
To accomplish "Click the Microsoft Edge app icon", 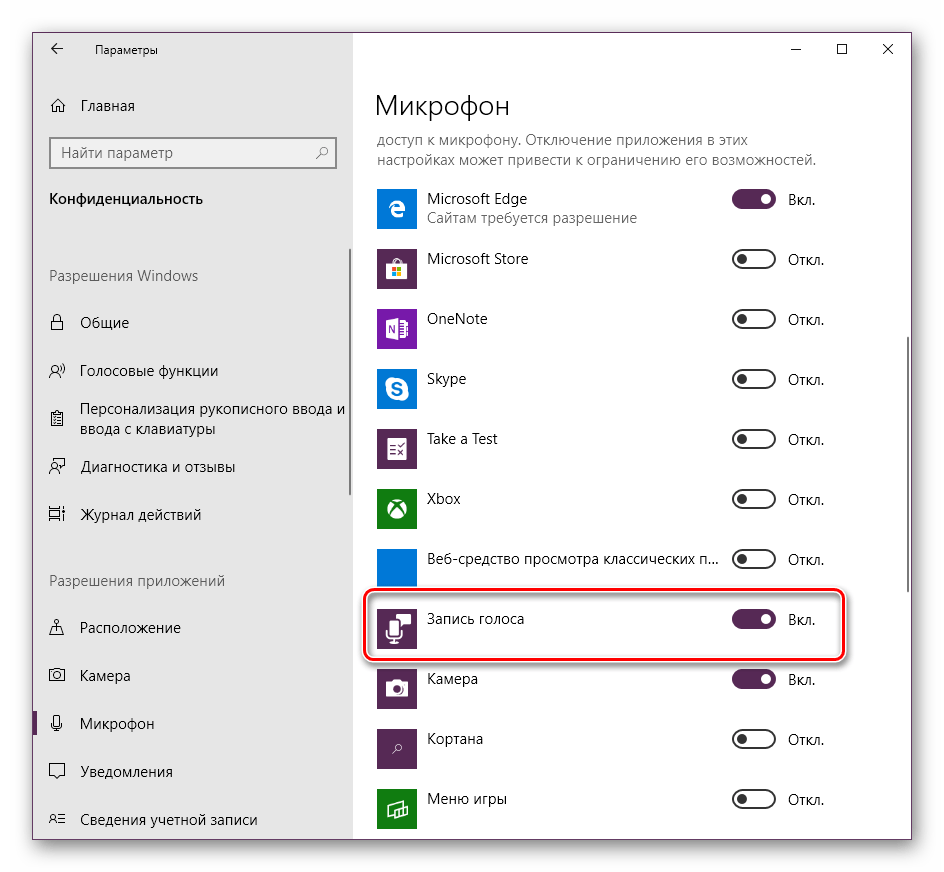I will [396, 208].
